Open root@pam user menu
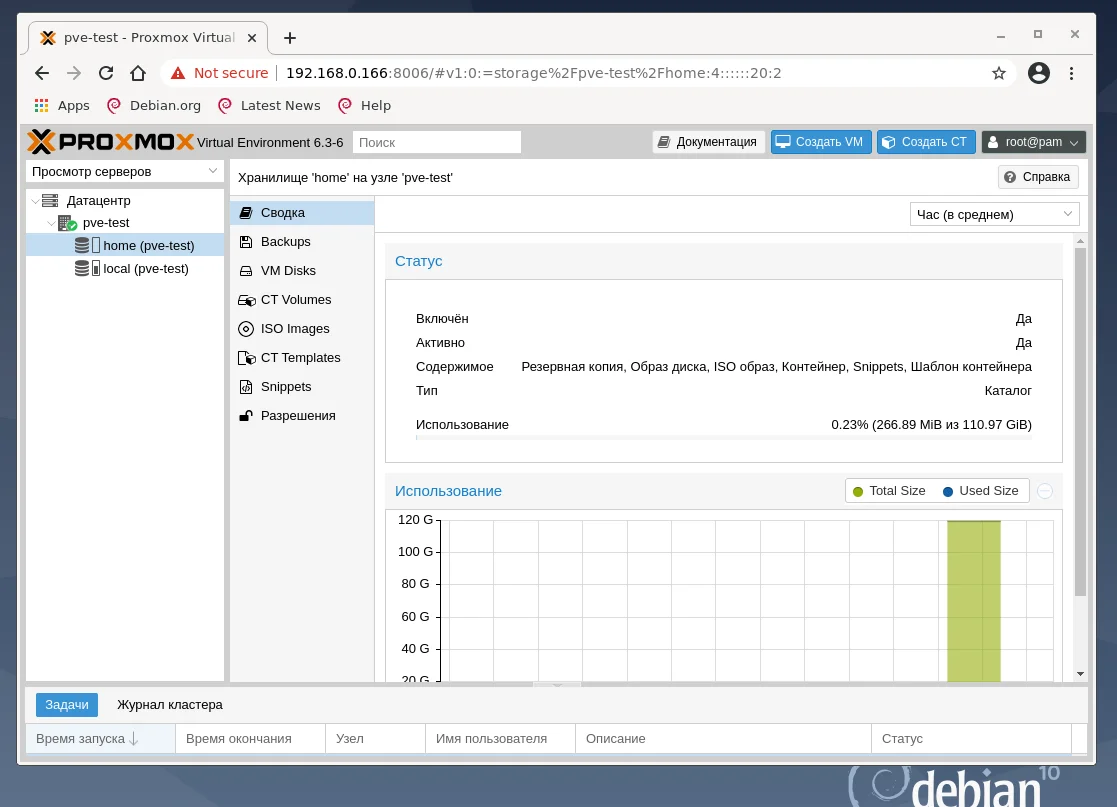The image size is (1117, 807). (1034, 142)
